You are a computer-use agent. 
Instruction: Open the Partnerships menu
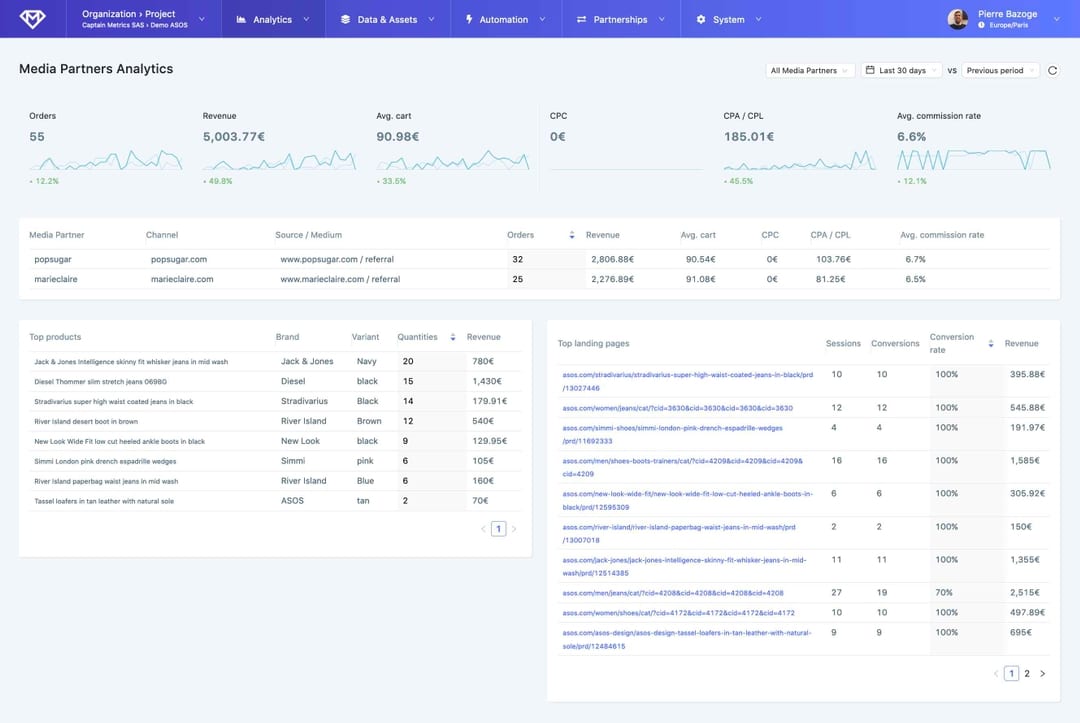point(620,19)
